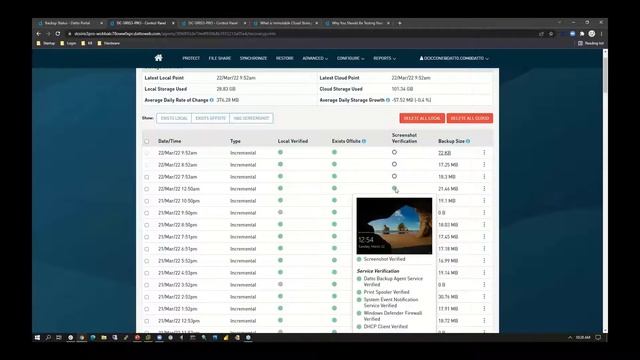This screenshot has height=360, width=640.
Task: Check the box for 21/Mar/22 7:51pm
Action: (147, 237)
